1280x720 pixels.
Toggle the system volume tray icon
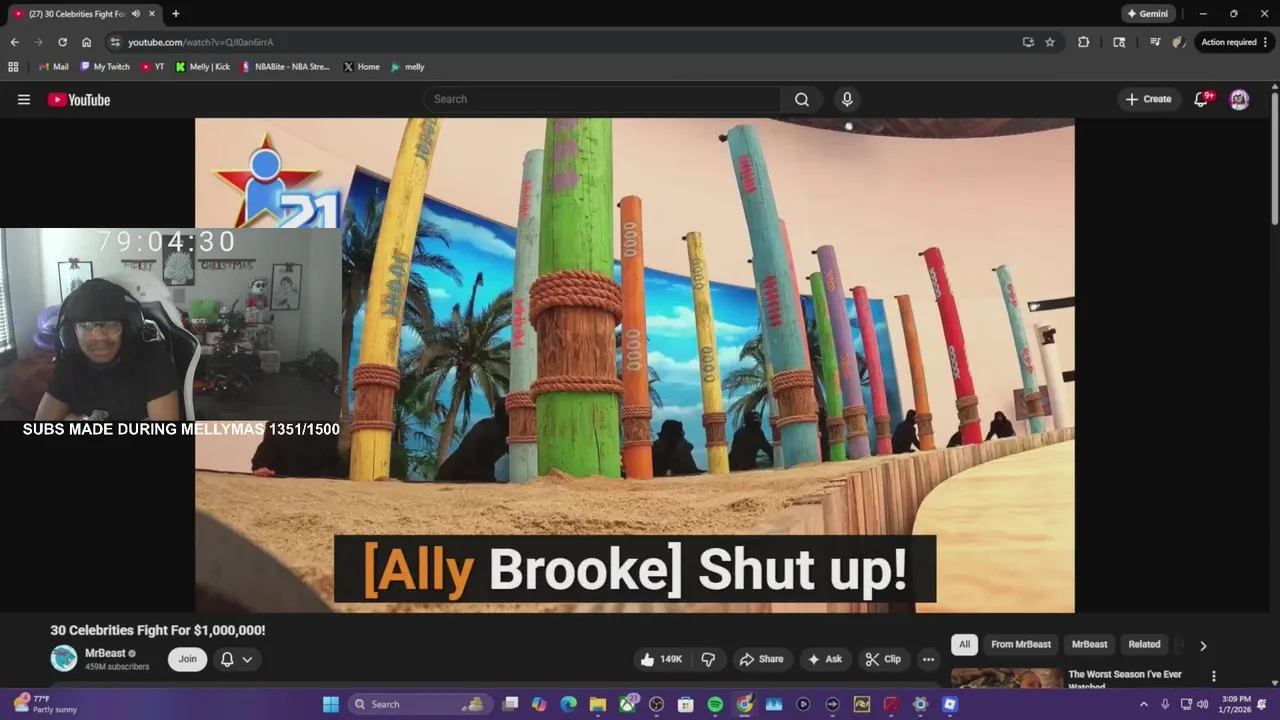tap(1205, 704)
